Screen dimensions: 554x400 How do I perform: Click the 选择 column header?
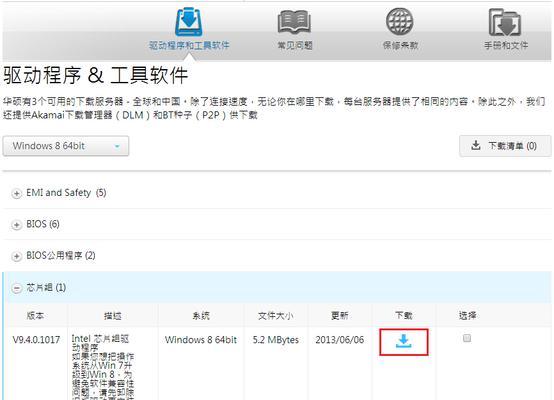pyautogui.click(x=467, y=315)
